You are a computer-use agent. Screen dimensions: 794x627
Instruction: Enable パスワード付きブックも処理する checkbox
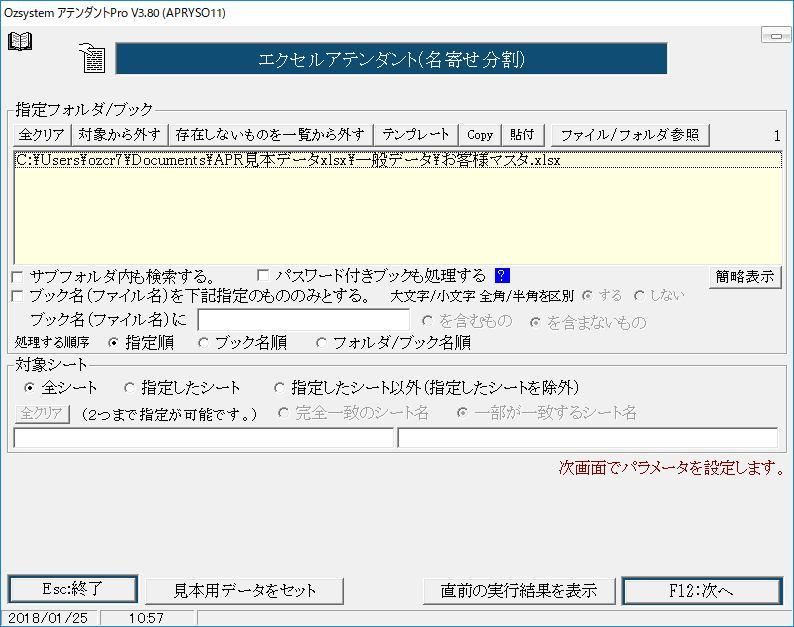point(263,275)
